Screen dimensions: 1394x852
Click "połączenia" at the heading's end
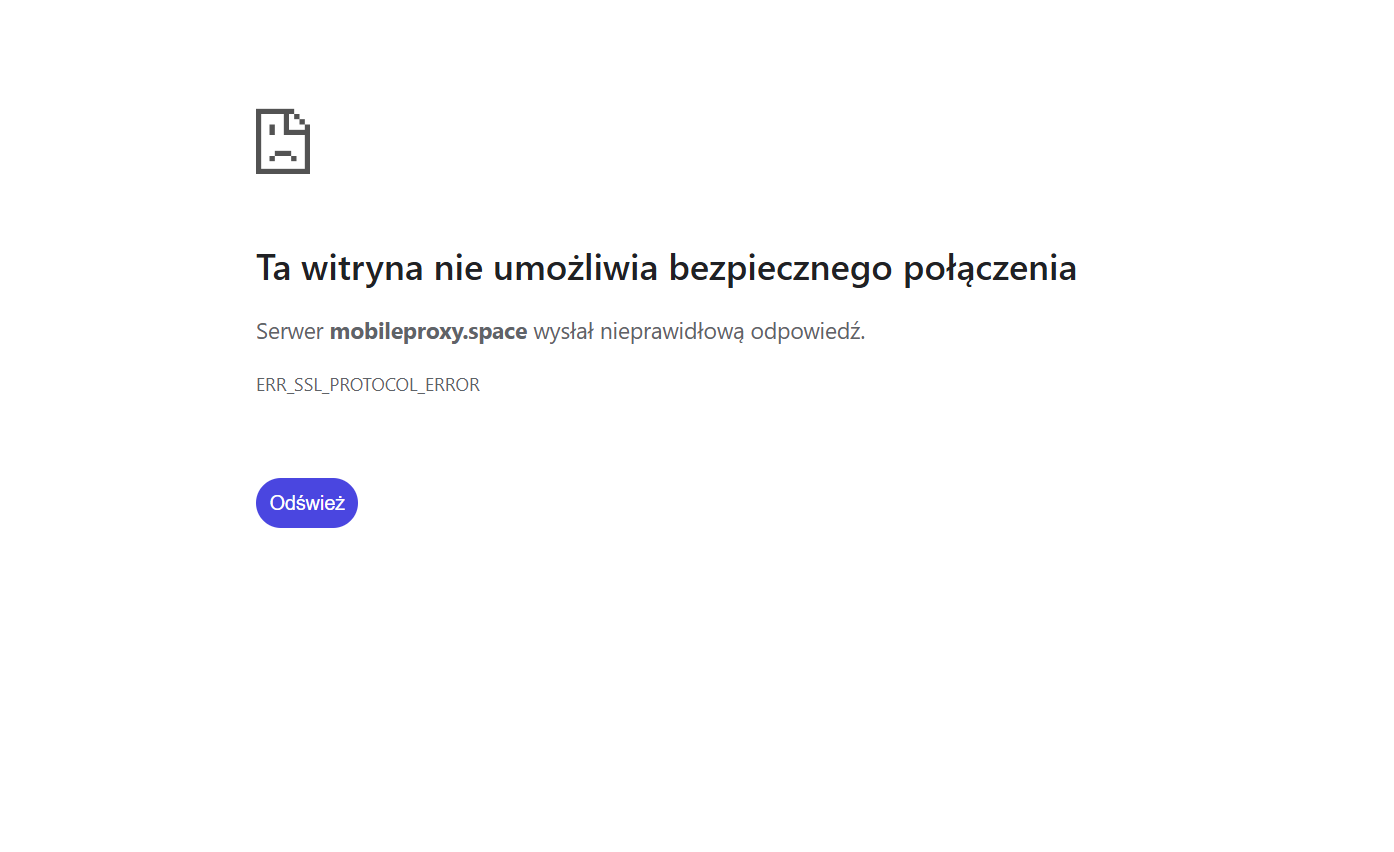[990, 268]
